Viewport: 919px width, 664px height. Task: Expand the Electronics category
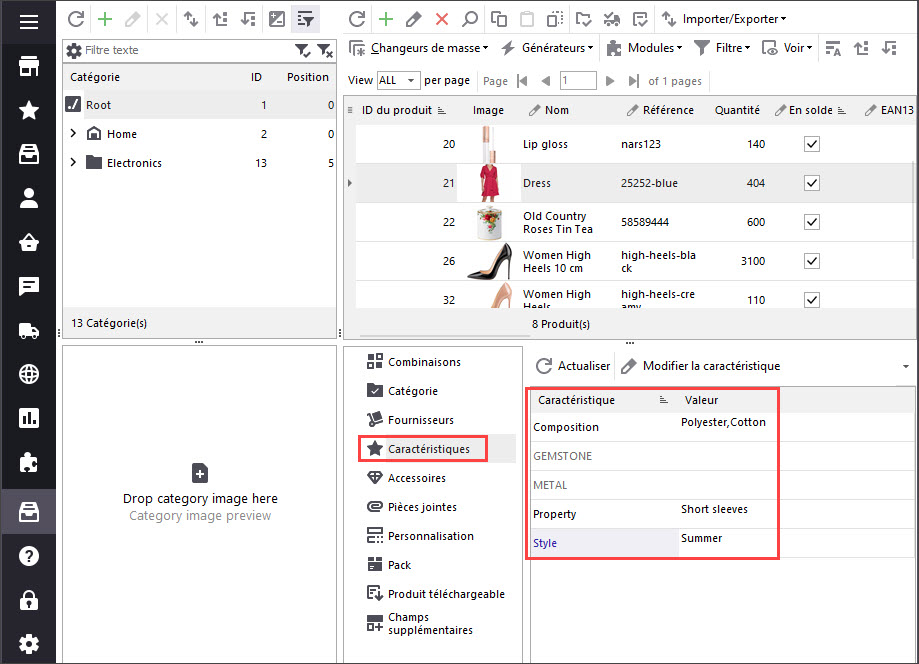click(x=73, y=162)
